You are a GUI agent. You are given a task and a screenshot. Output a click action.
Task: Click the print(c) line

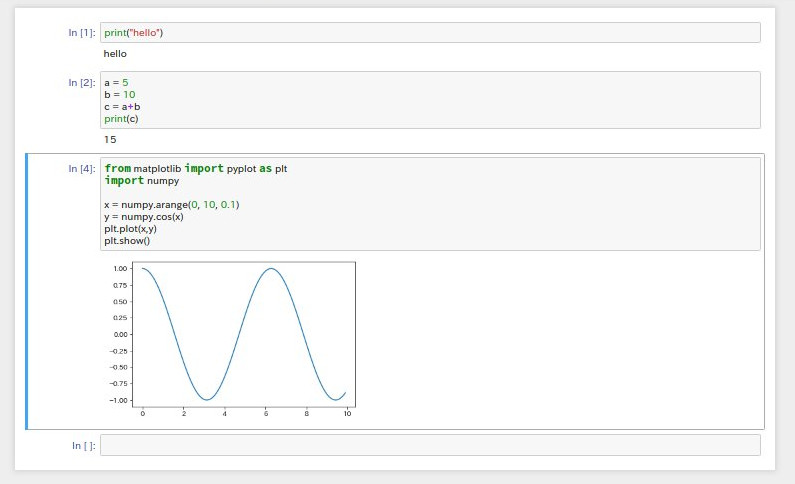pos(121,119)
